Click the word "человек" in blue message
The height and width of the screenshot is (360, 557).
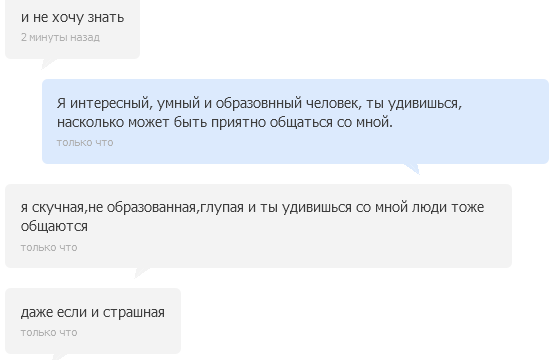point(333,103)
